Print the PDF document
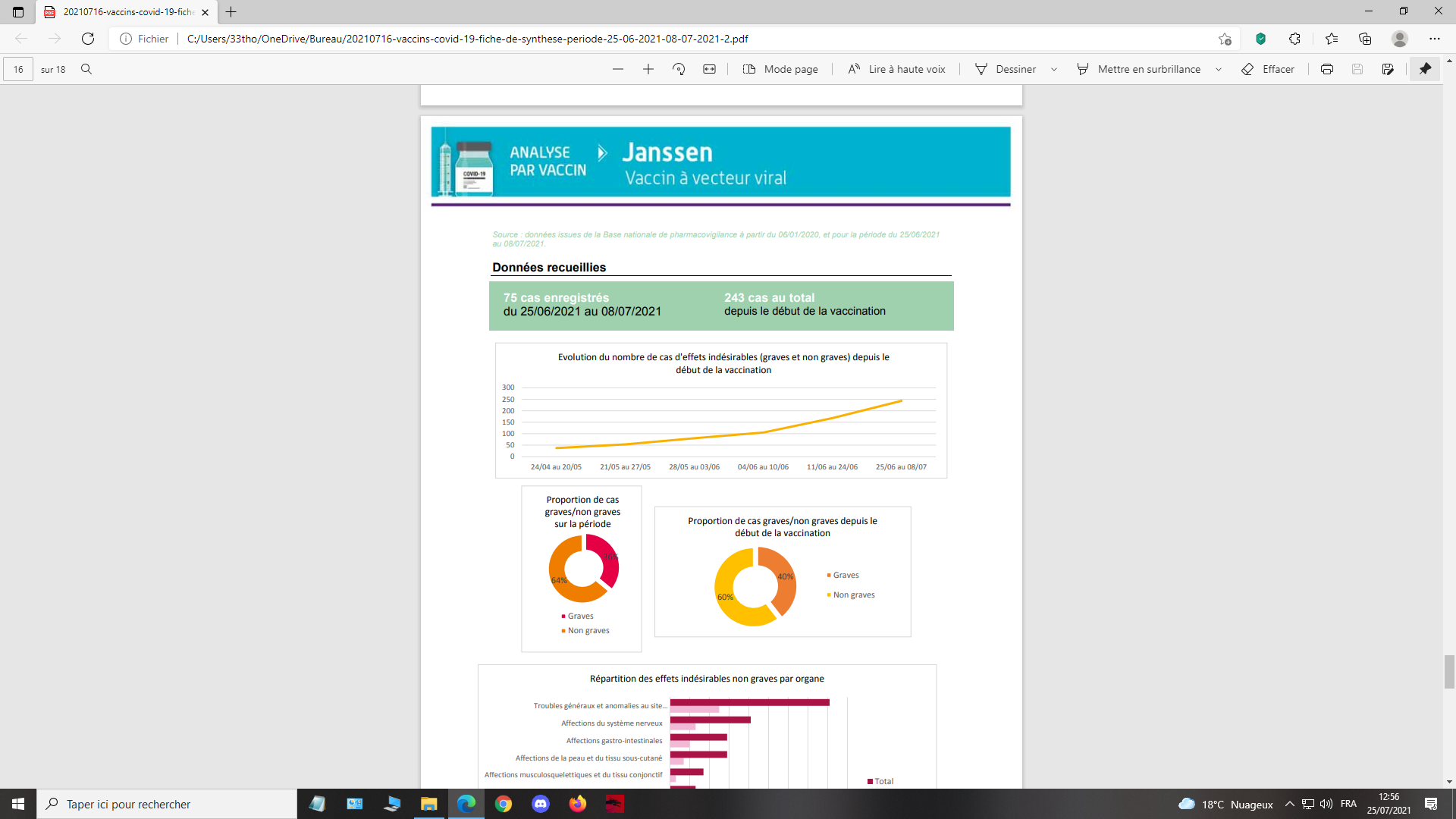 pos(1327,69)
